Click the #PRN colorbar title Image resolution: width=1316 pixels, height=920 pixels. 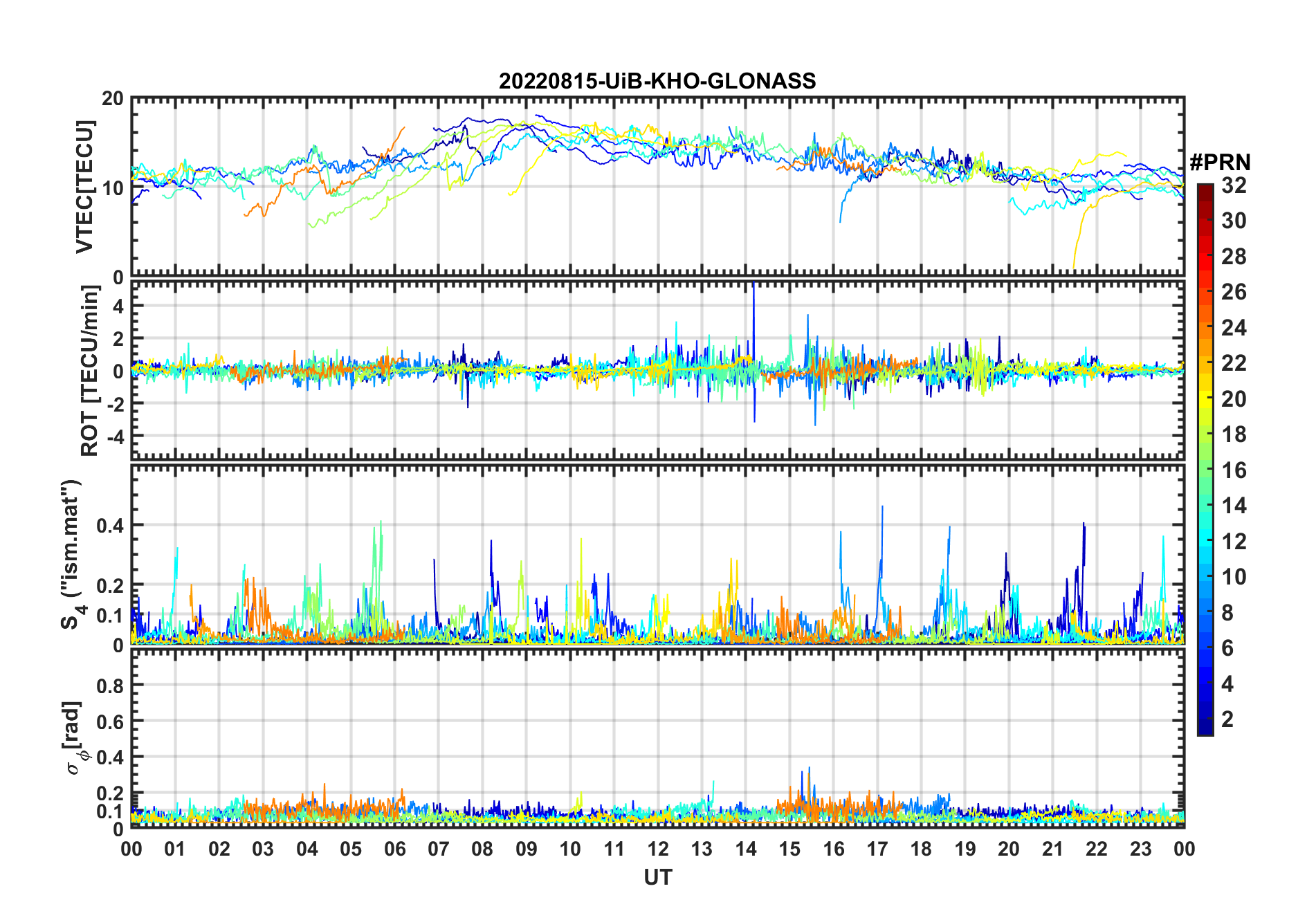coord(1220,163)
